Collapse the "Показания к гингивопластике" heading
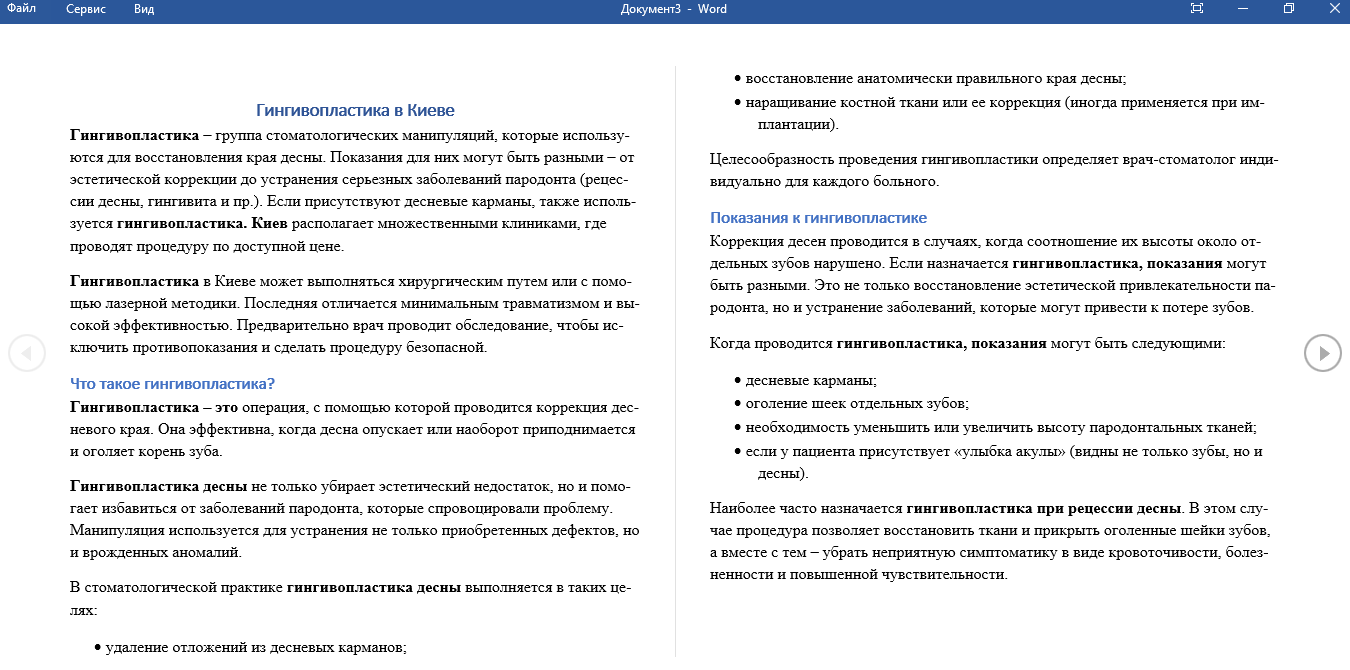The image size is (1350, 670). pos(818,217)
